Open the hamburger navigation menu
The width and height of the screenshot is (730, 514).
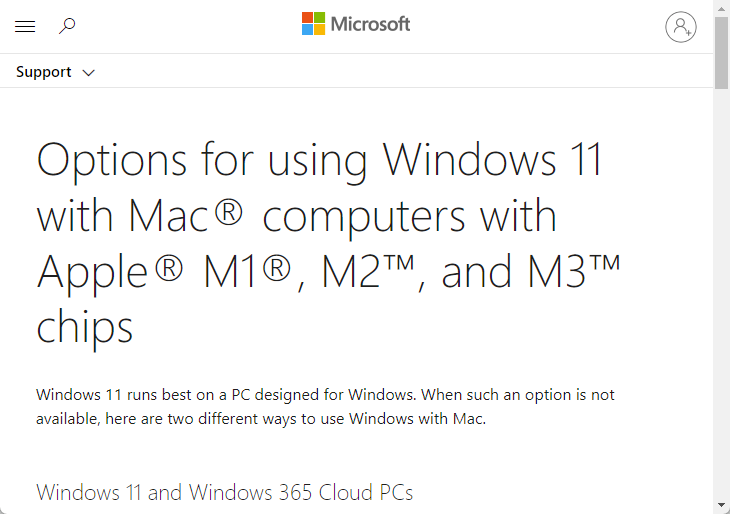[x=25, y=26]
